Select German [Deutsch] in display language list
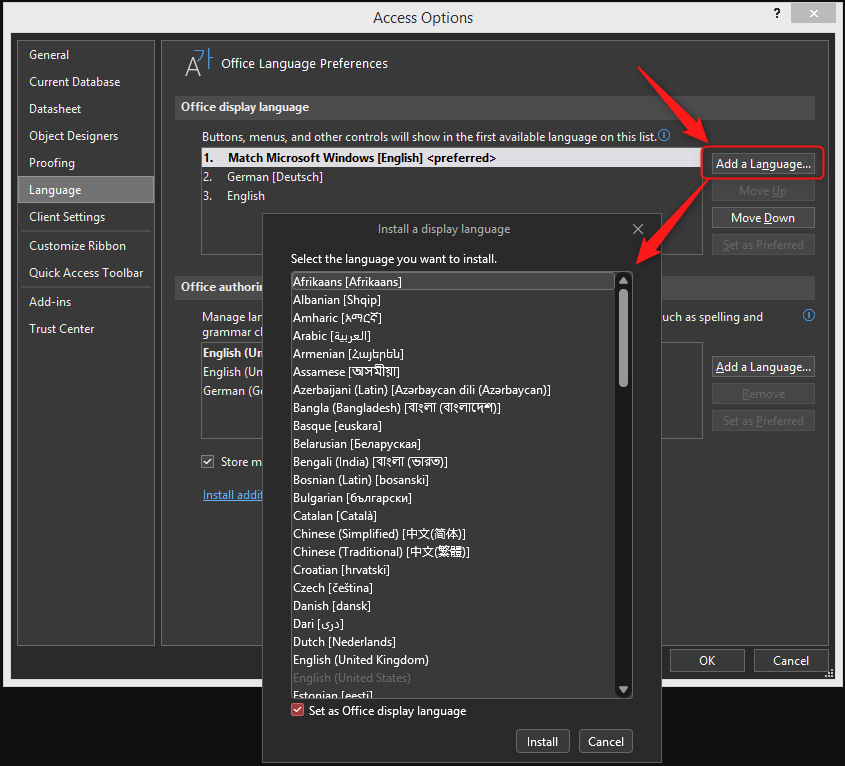Viewport: 845px width, 766px height. (452, 177)
